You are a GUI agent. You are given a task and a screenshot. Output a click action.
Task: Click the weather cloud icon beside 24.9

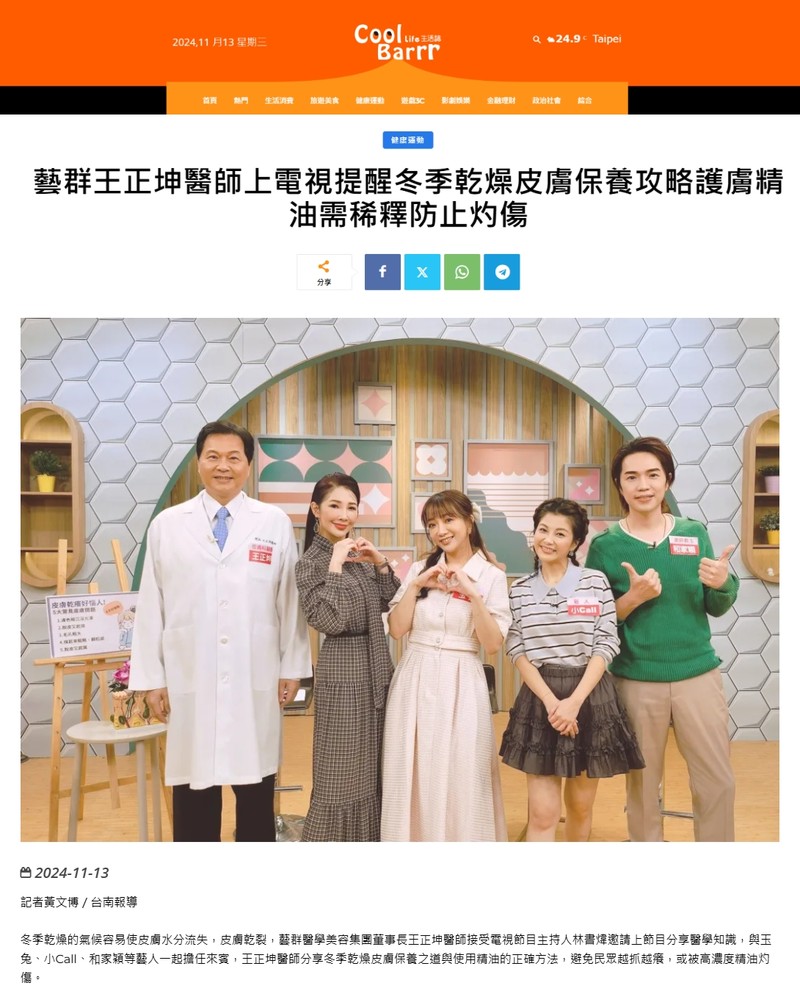551,40
